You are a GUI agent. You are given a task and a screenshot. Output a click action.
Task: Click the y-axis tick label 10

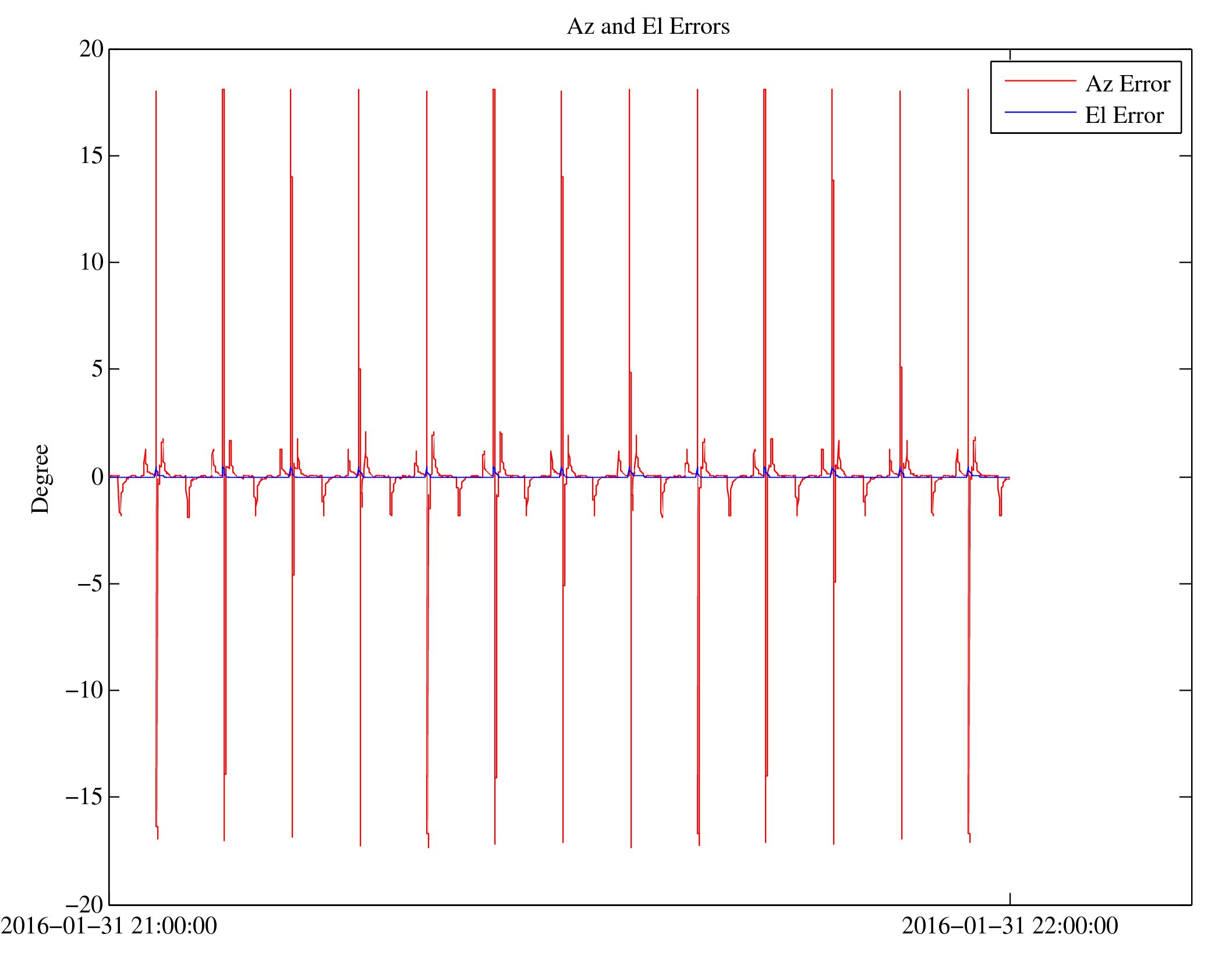pyautogui.click(x=91, y=263)
